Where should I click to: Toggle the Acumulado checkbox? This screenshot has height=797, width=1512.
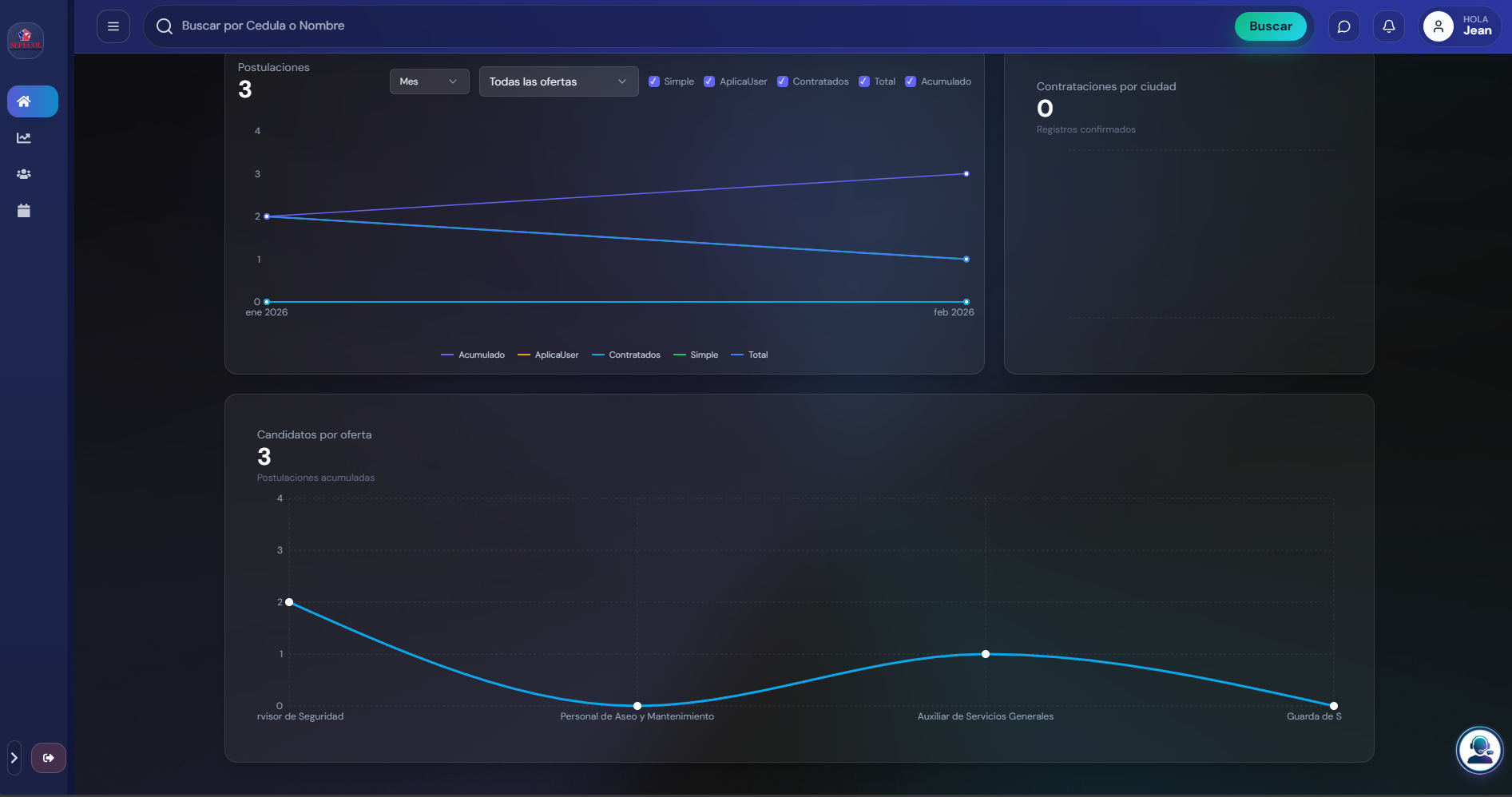pyautogui.click(x=911, y=81)
